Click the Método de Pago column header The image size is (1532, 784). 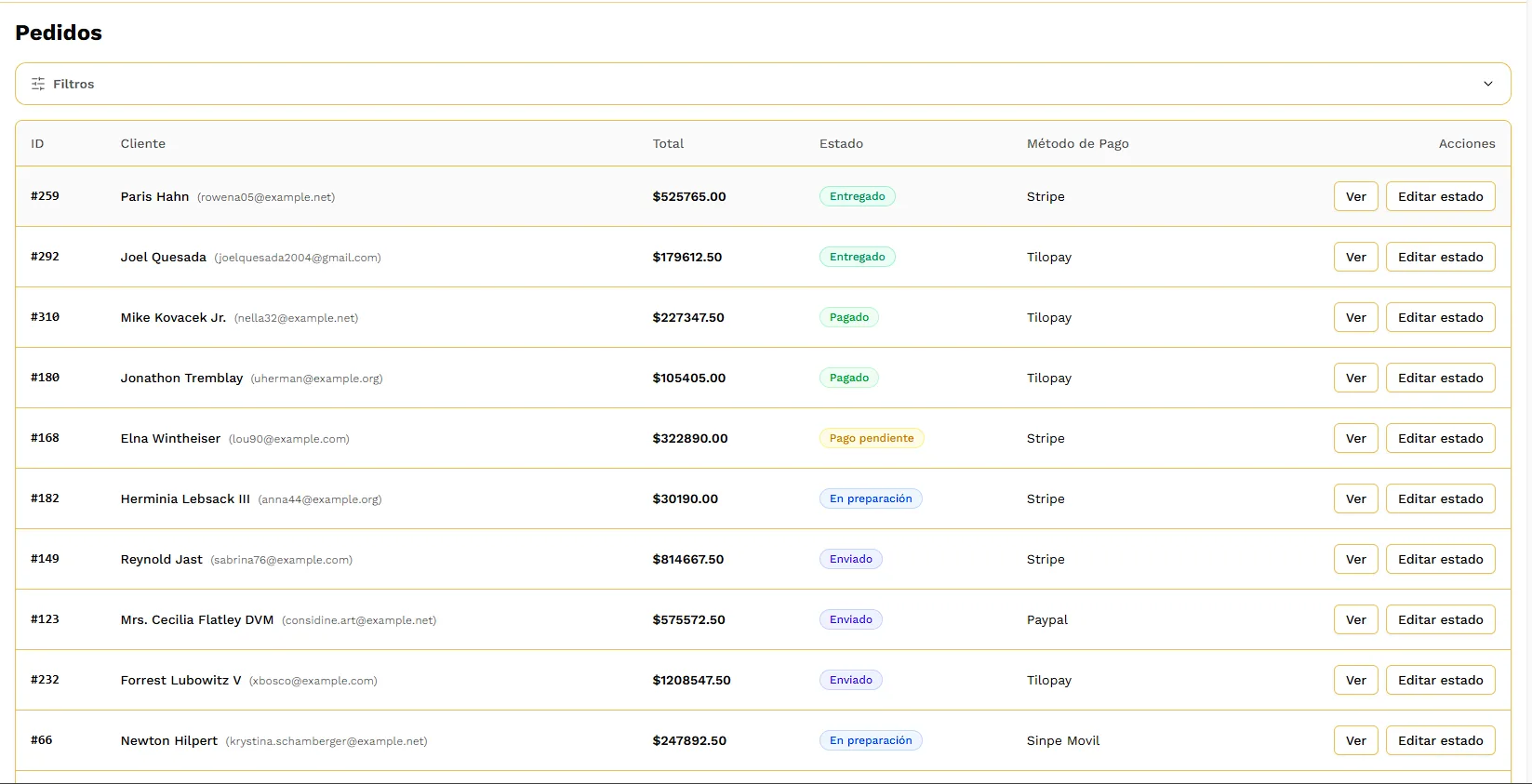[x=1077, y=143]
